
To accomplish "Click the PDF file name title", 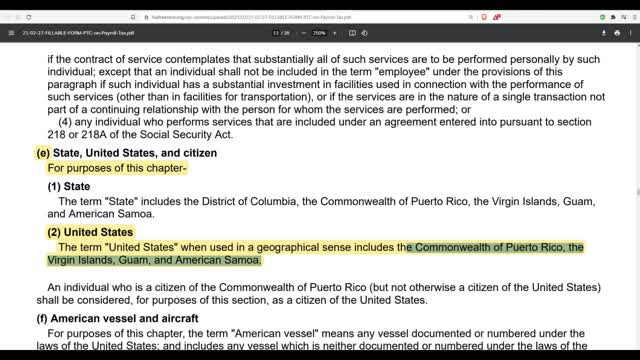I will pyautogui.click(x=78, y=33).
